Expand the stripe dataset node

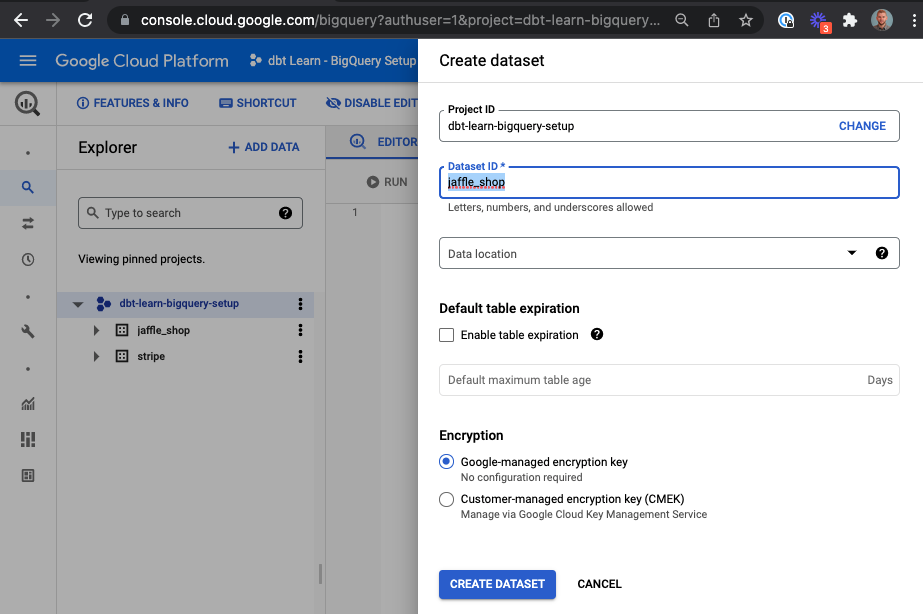95,355
